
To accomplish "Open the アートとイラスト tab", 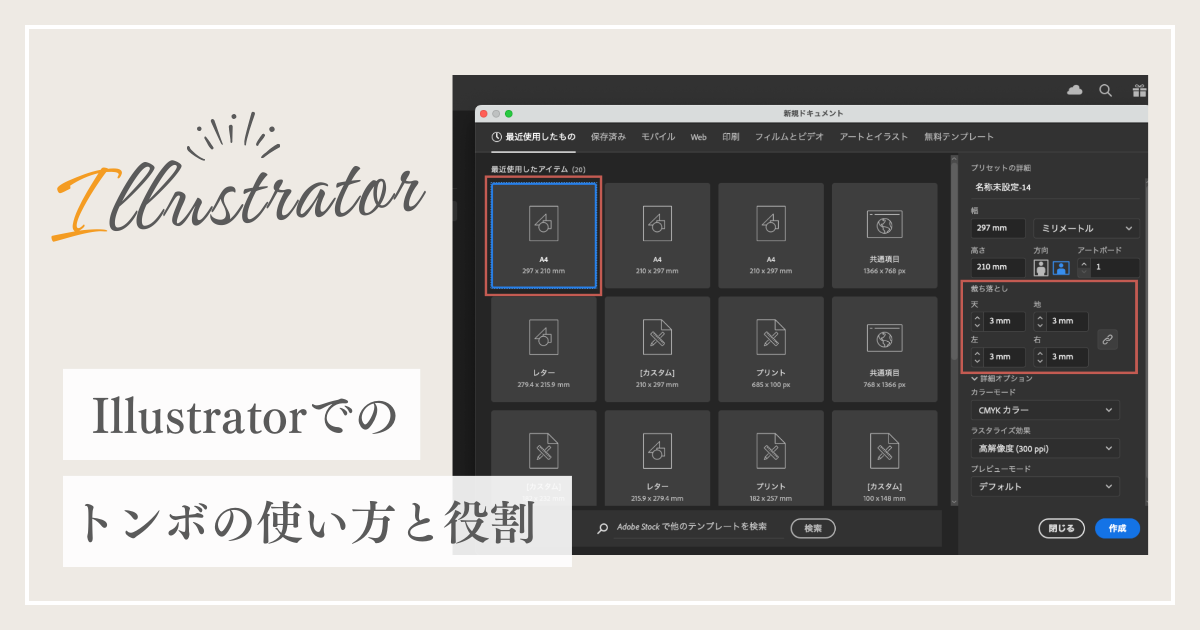I will (874, 137).
